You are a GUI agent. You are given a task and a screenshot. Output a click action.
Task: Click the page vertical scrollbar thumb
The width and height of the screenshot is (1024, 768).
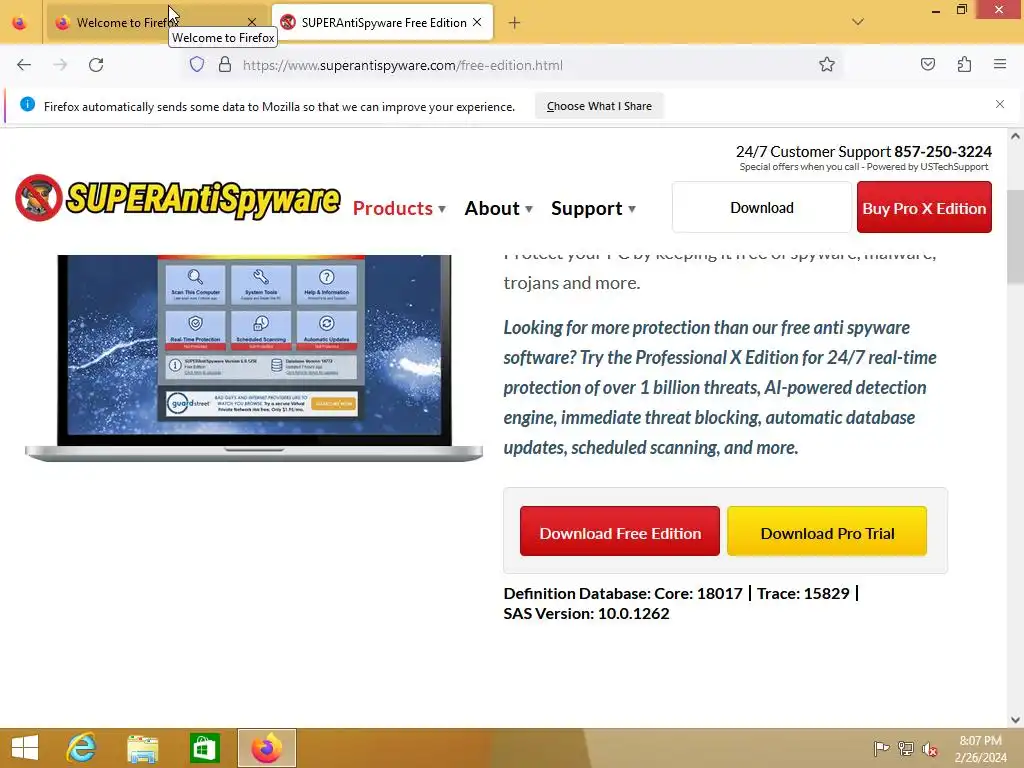pos(1015,237)
